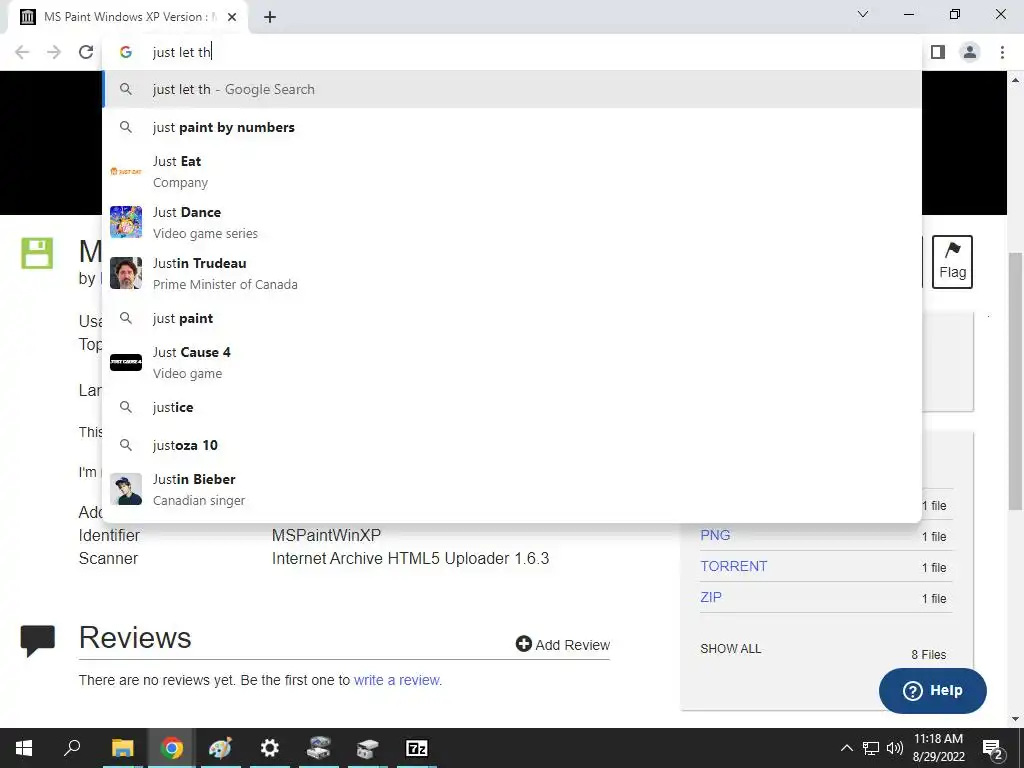Open a new tab with the plus icon

click(270, 17)
